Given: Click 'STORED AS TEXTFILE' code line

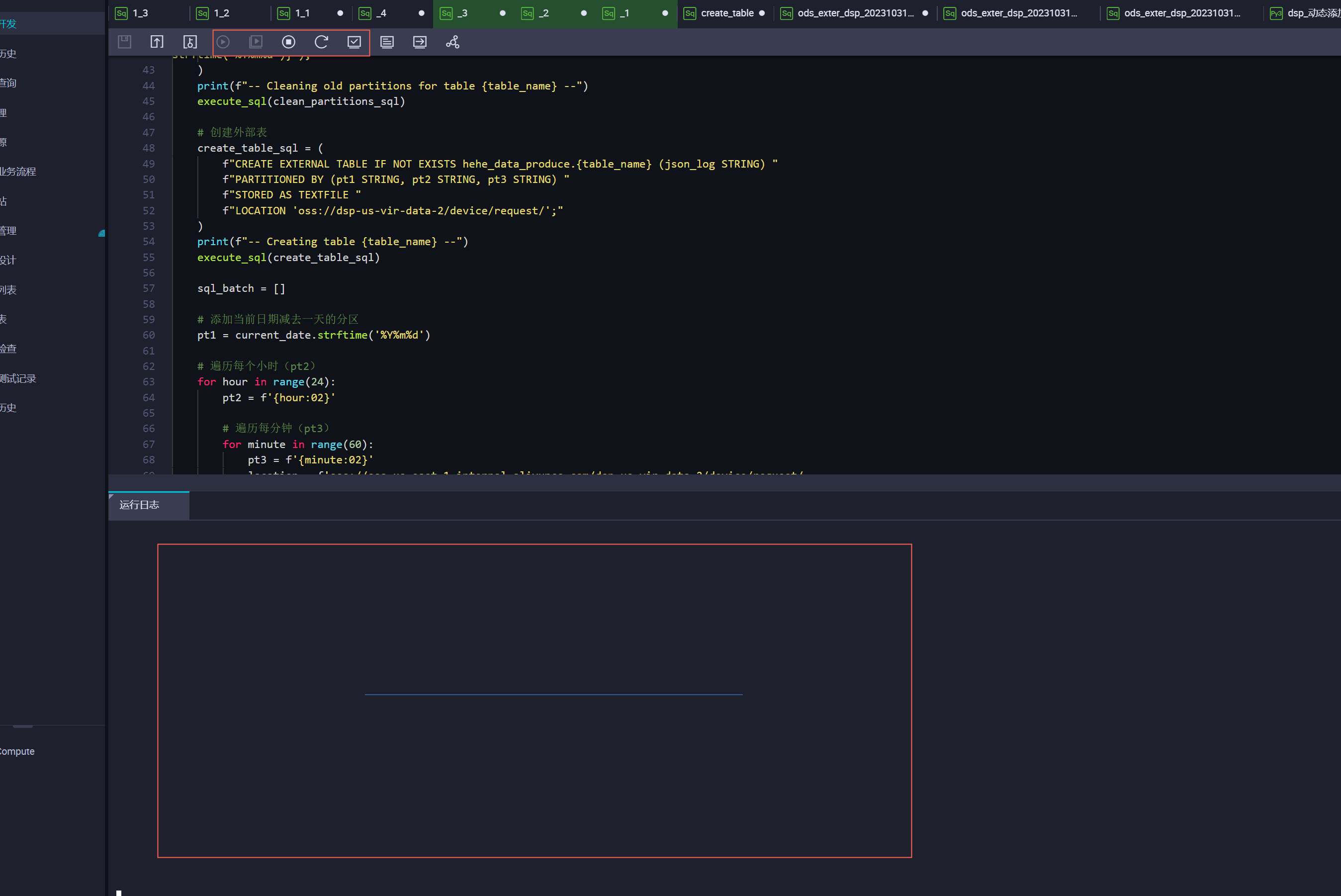Looking at the screenshot, I should point(291,195).
